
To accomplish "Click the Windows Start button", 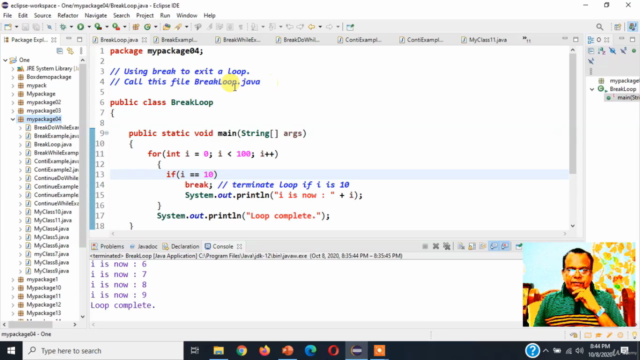I will pos(11,351).
